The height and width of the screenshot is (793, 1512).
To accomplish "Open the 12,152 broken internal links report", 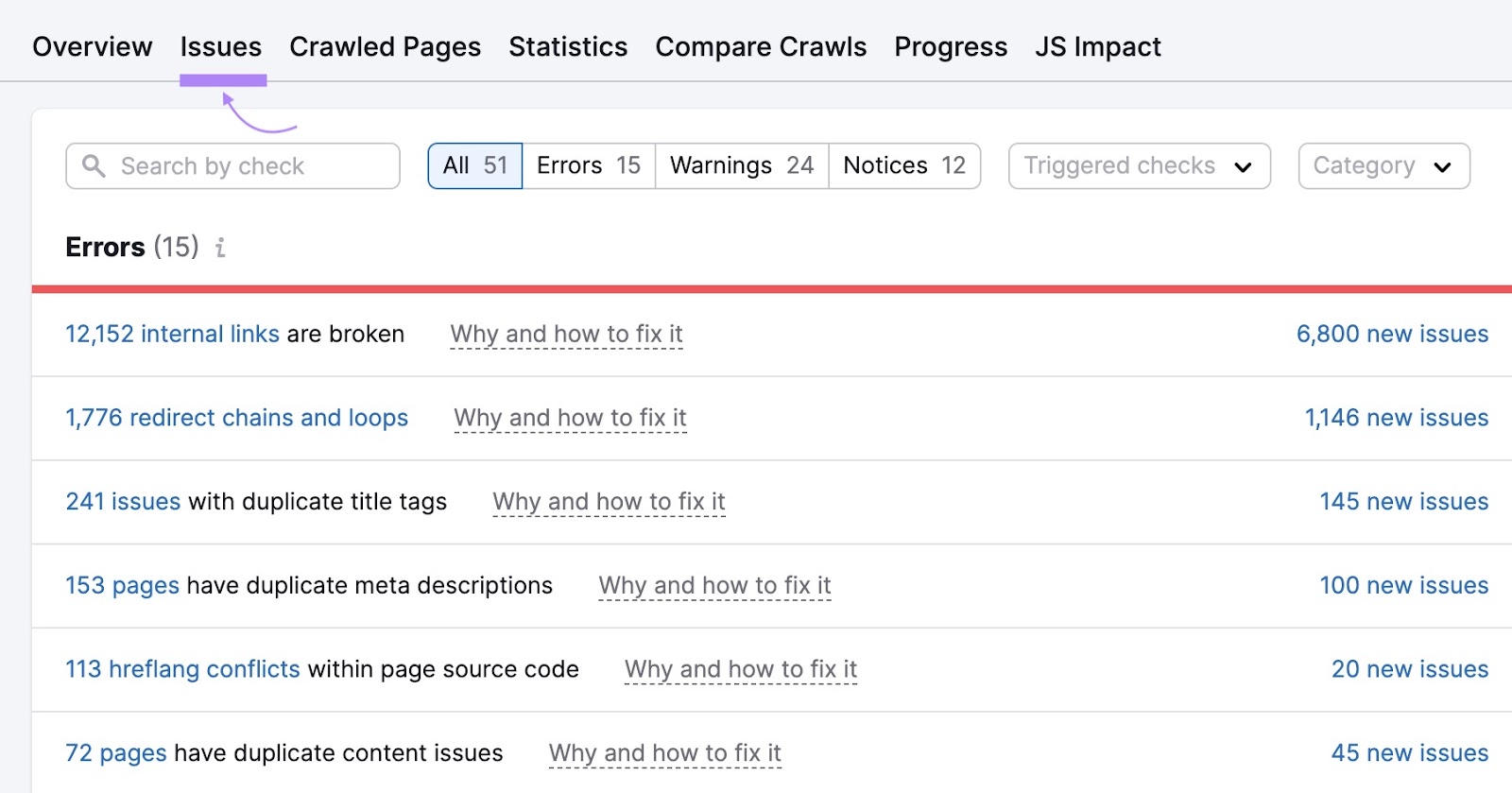I will 171,334.
